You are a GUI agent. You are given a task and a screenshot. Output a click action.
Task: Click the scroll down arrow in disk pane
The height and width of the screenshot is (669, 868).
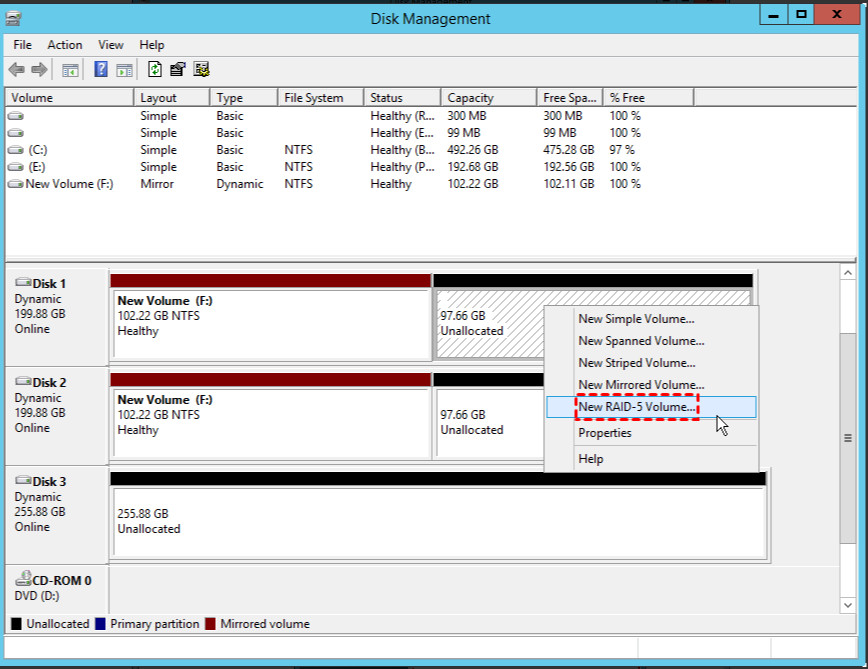pos(848,605)
